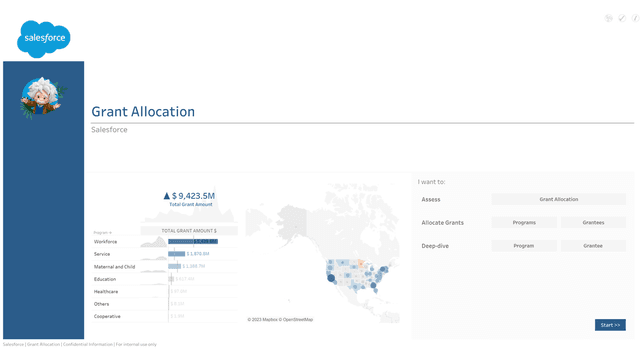Select the Service program row
Screen dimensions: 640x363
pyautogui.click(x=164, y=254)
